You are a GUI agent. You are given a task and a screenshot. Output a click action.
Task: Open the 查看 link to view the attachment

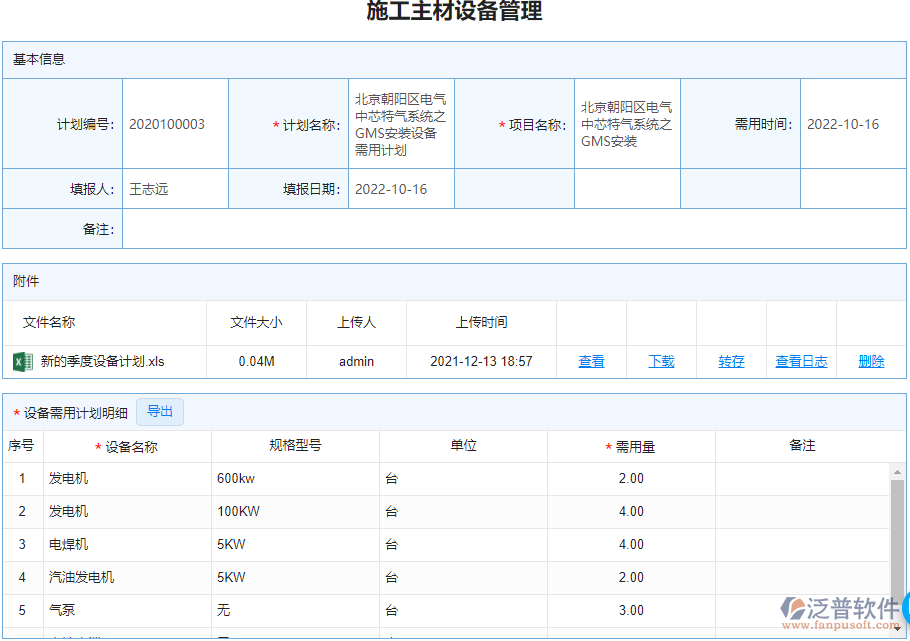click(590, 360)
